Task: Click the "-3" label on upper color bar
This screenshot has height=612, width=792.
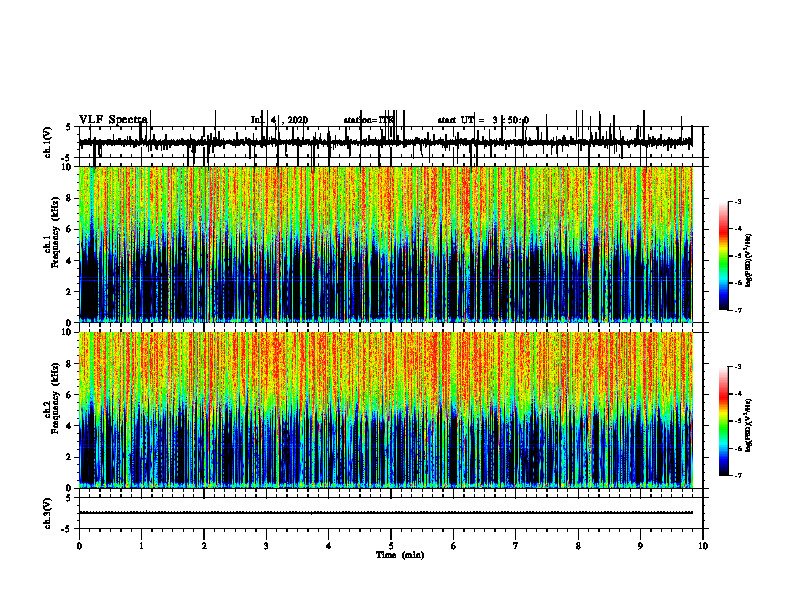Action: tap(737, 201)
